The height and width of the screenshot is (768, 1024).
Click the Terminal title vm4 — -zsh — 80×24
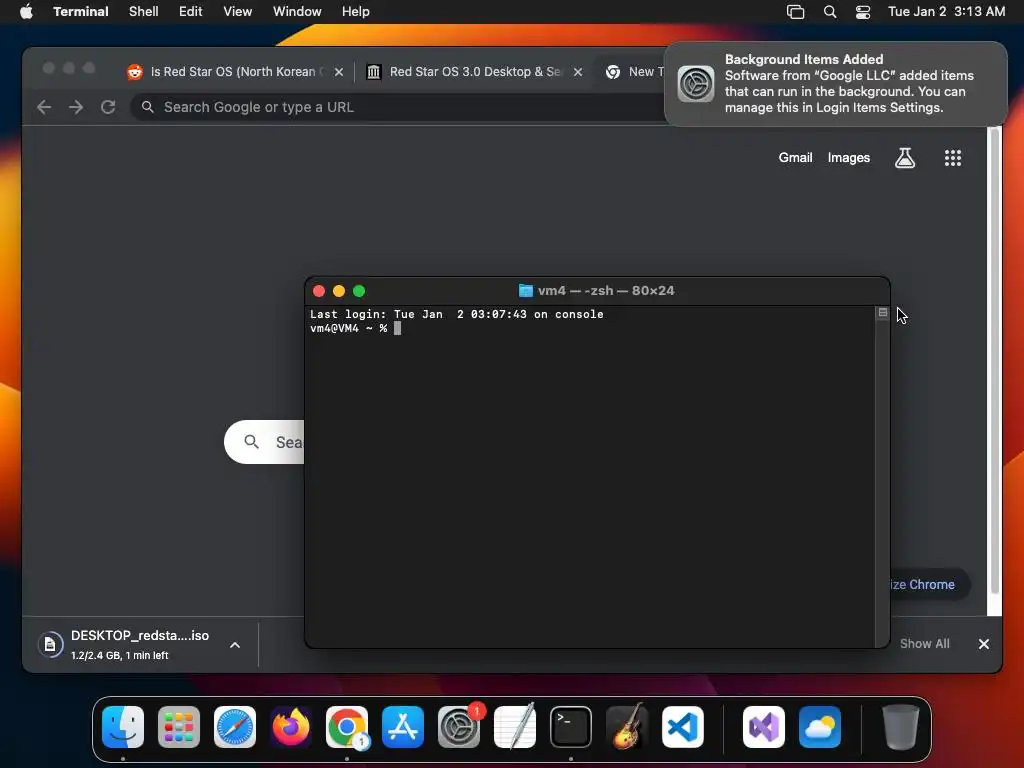(606, 291)
